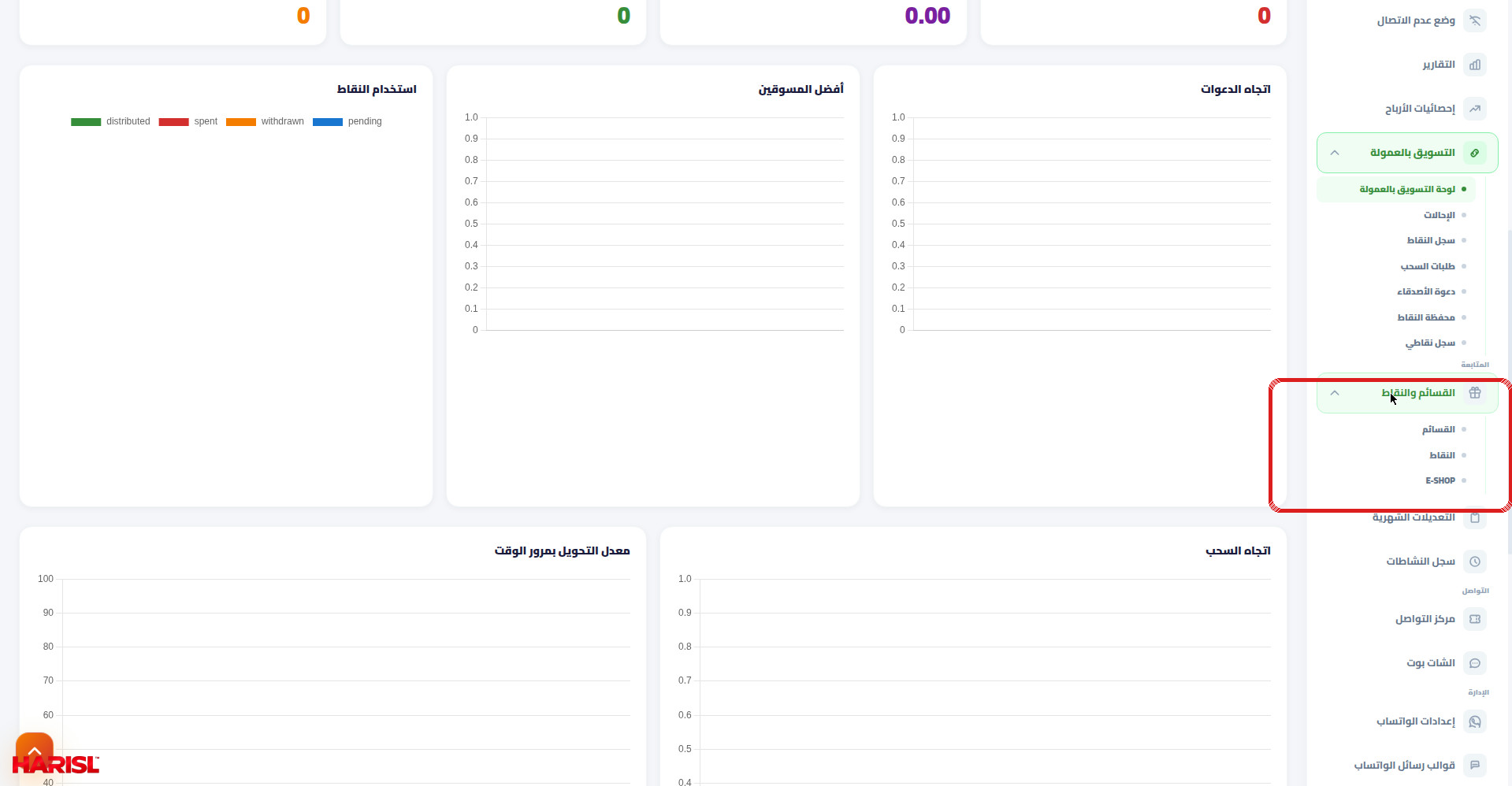Open the القسائم submenu item

[x=1439, y=429]
